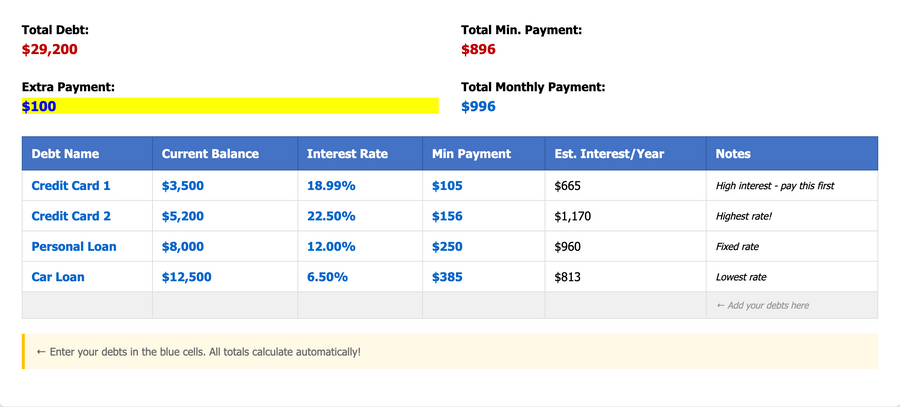This screenshot has height=407, width=900.
Task: Select the yellow Extra Payment $100 field
Action: pos(230,106)
